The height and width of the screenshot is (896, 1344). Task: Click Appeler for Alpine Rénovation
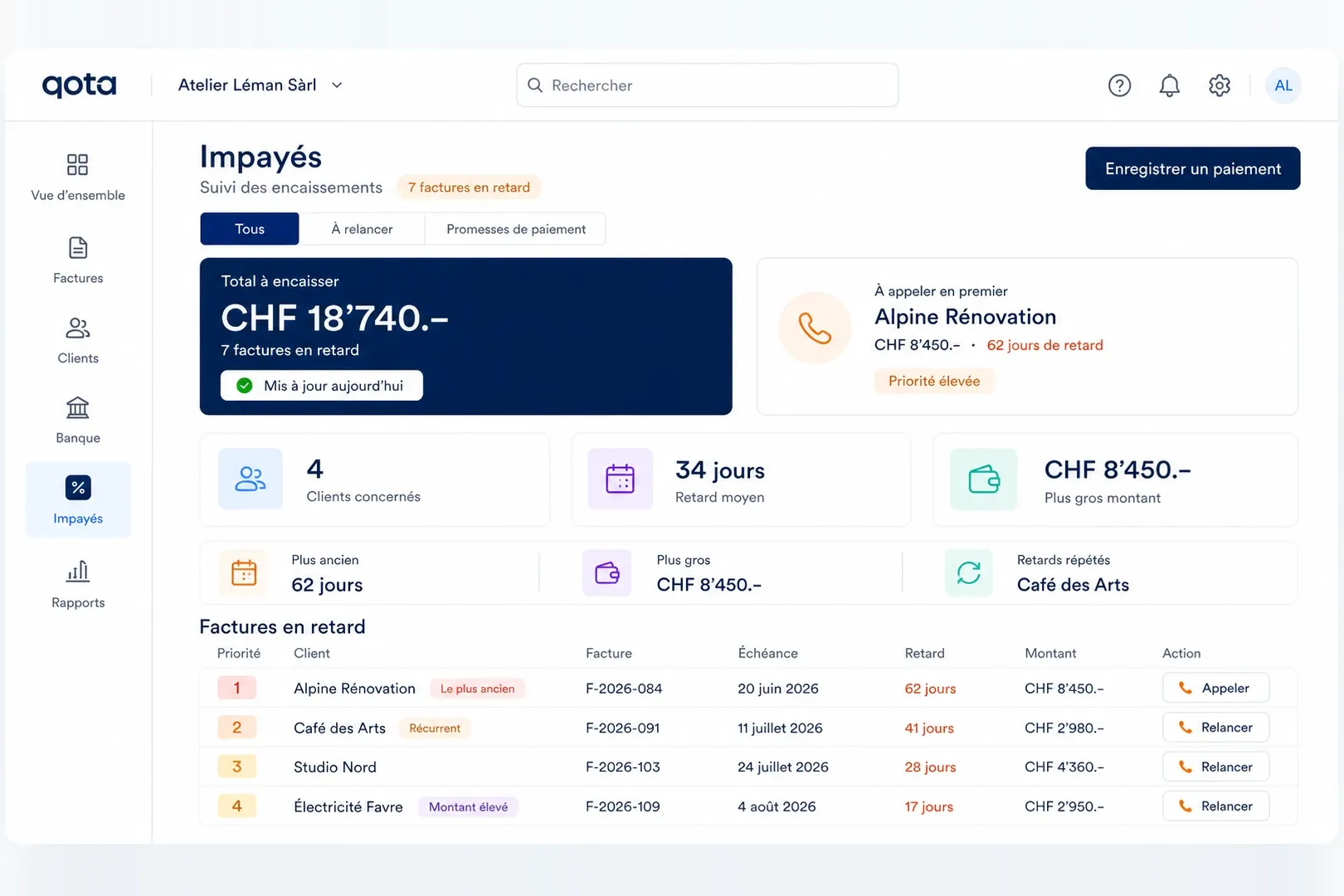tap(1215, 688)
